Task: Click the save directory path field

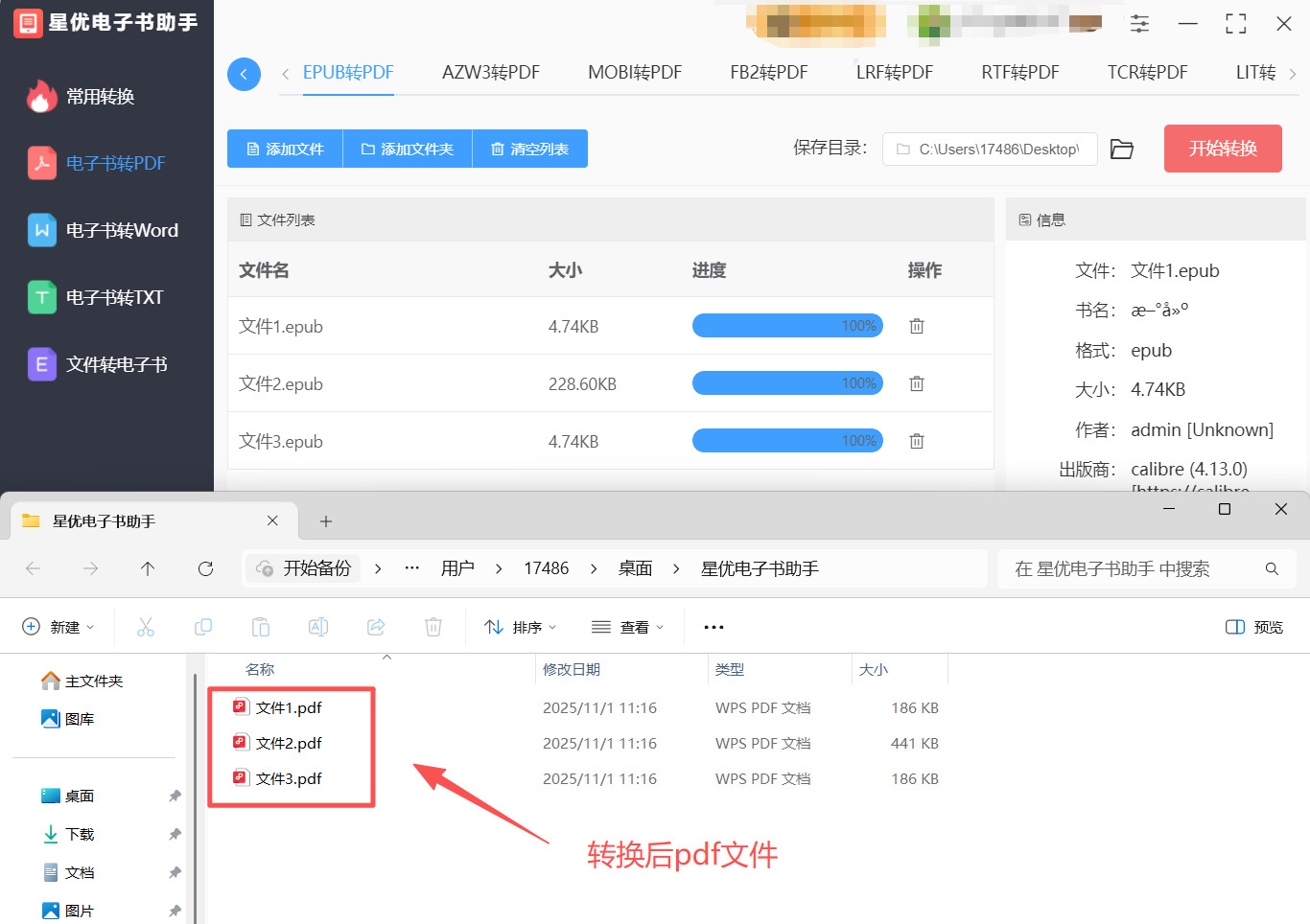Action: (990, 149)
